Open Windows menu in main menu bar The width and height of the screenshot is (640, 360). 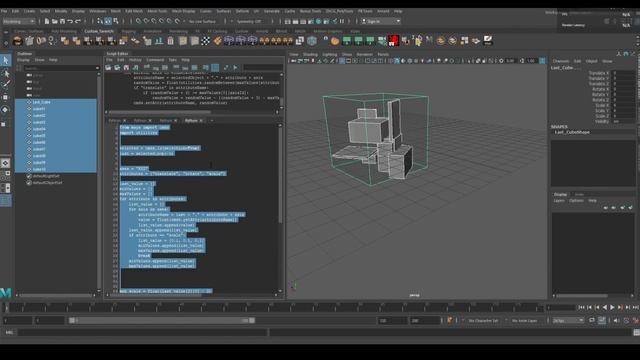(98, 11)
